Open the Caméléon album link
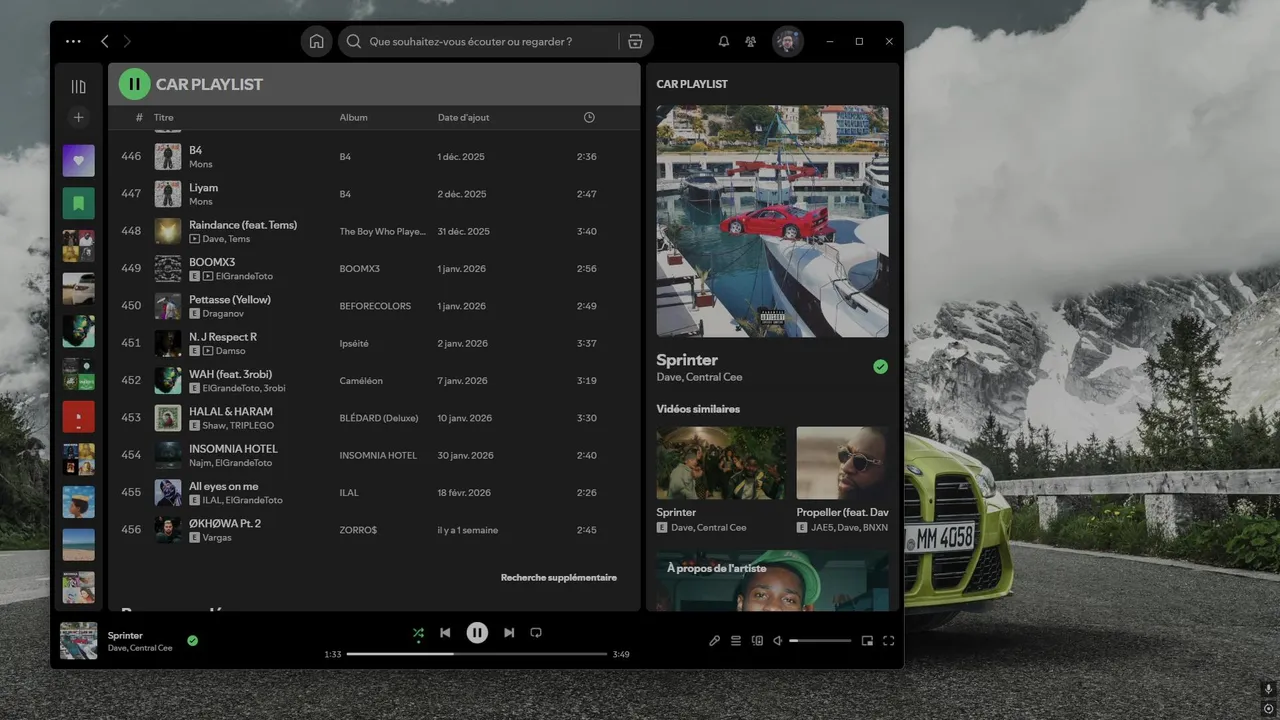 click(x=361, y=381)
